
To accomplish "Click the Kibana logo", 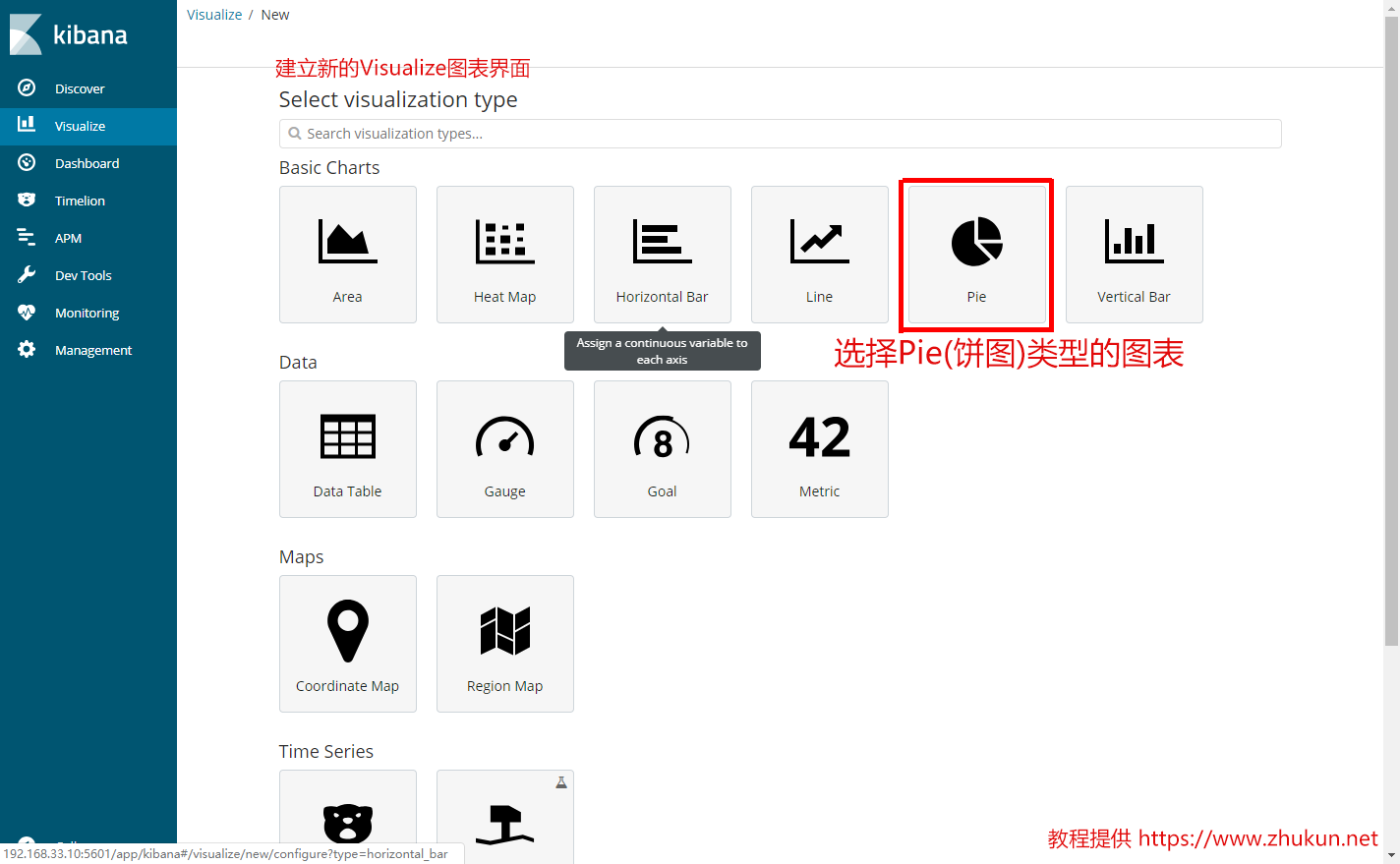I will pyautogui.click(x=69, y=34).
